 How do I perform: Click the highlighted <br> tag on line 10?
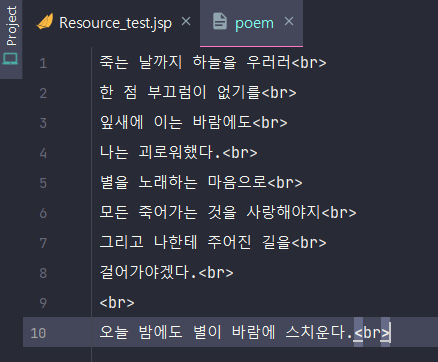[372, 333]
